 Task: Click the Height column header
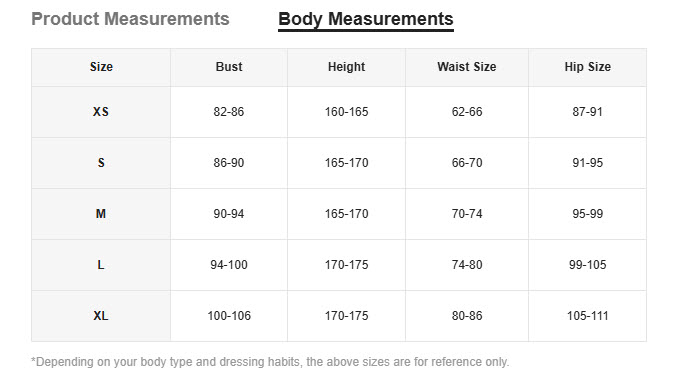347,67
